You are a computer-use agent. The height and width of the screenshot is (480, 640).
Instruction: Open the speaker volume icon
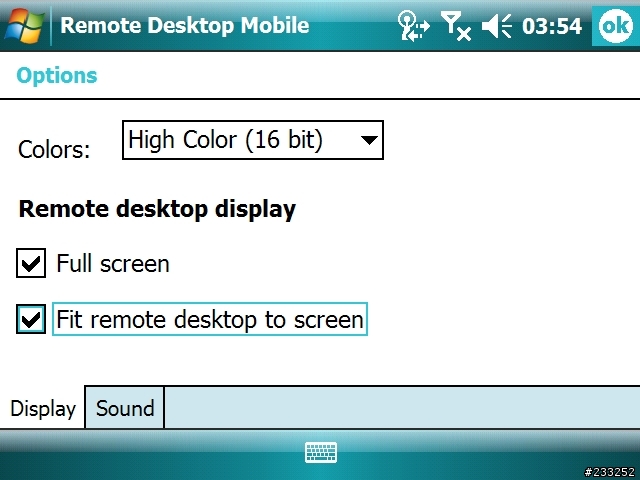pos(497,26)
